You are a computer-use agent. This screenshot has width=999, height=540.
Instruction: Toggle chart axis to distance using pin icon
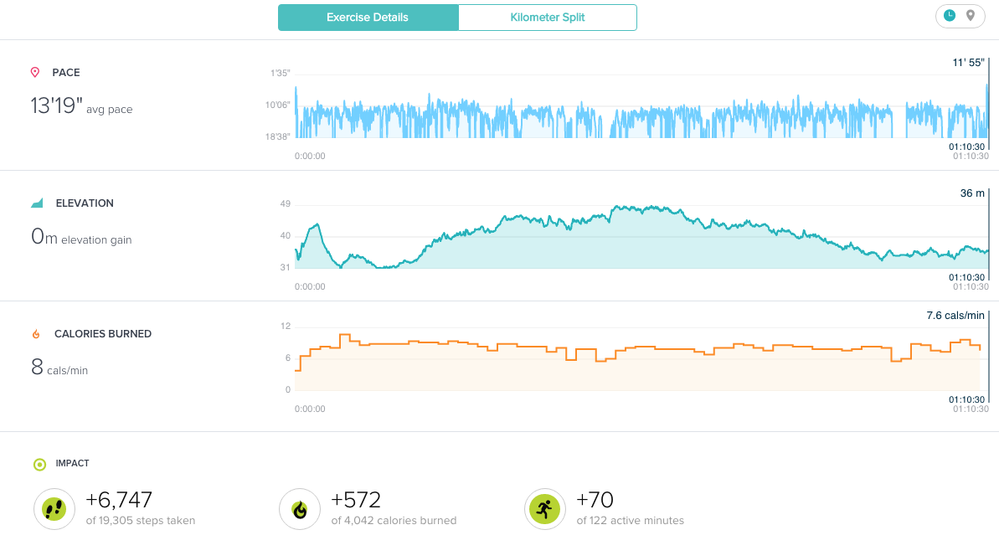(x=970, y=16)
